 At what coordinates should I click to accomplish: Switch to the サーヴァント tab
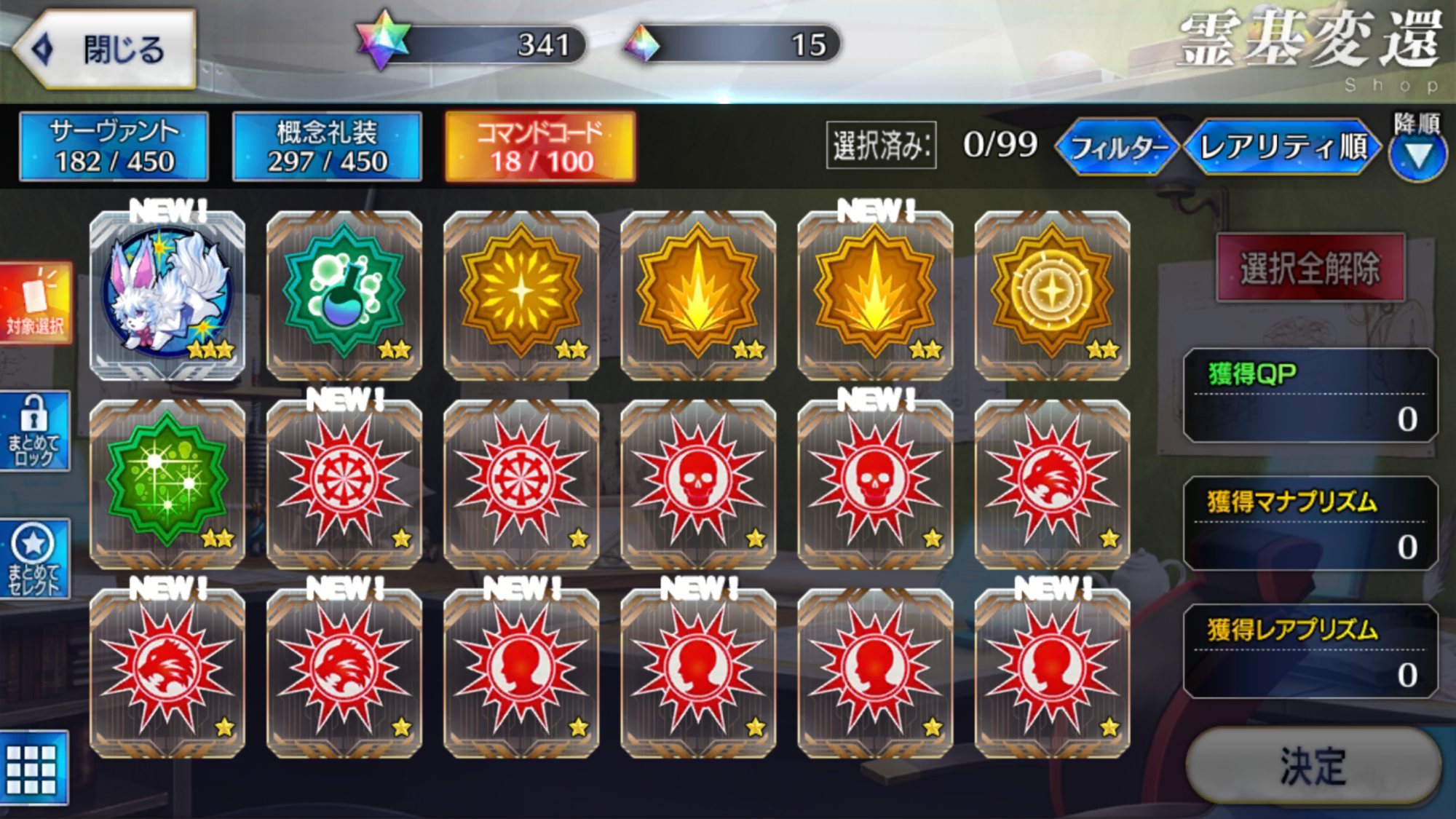tap(114, 146)
